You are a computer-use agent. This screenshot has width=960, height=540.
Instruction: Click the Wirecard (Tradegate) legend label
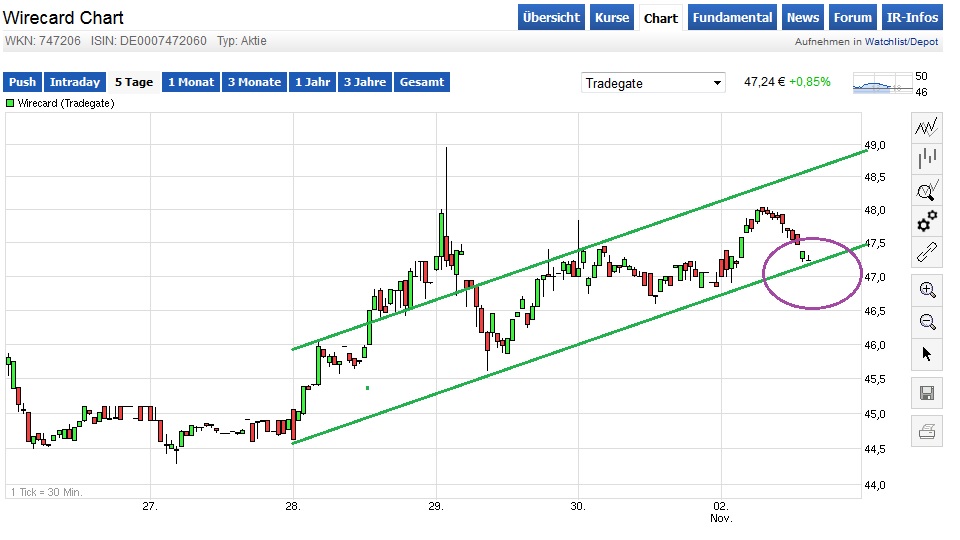(x=66, y=103)
